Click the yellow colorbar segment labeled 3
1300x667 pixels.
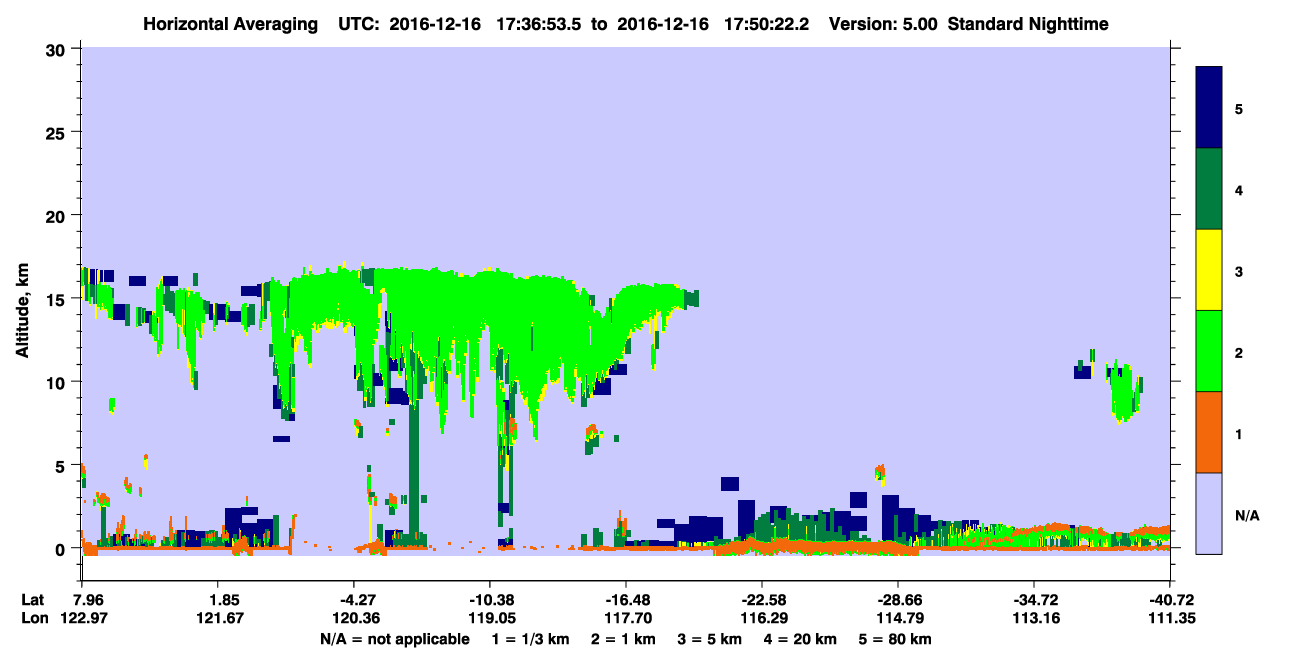click(1209, 270)
